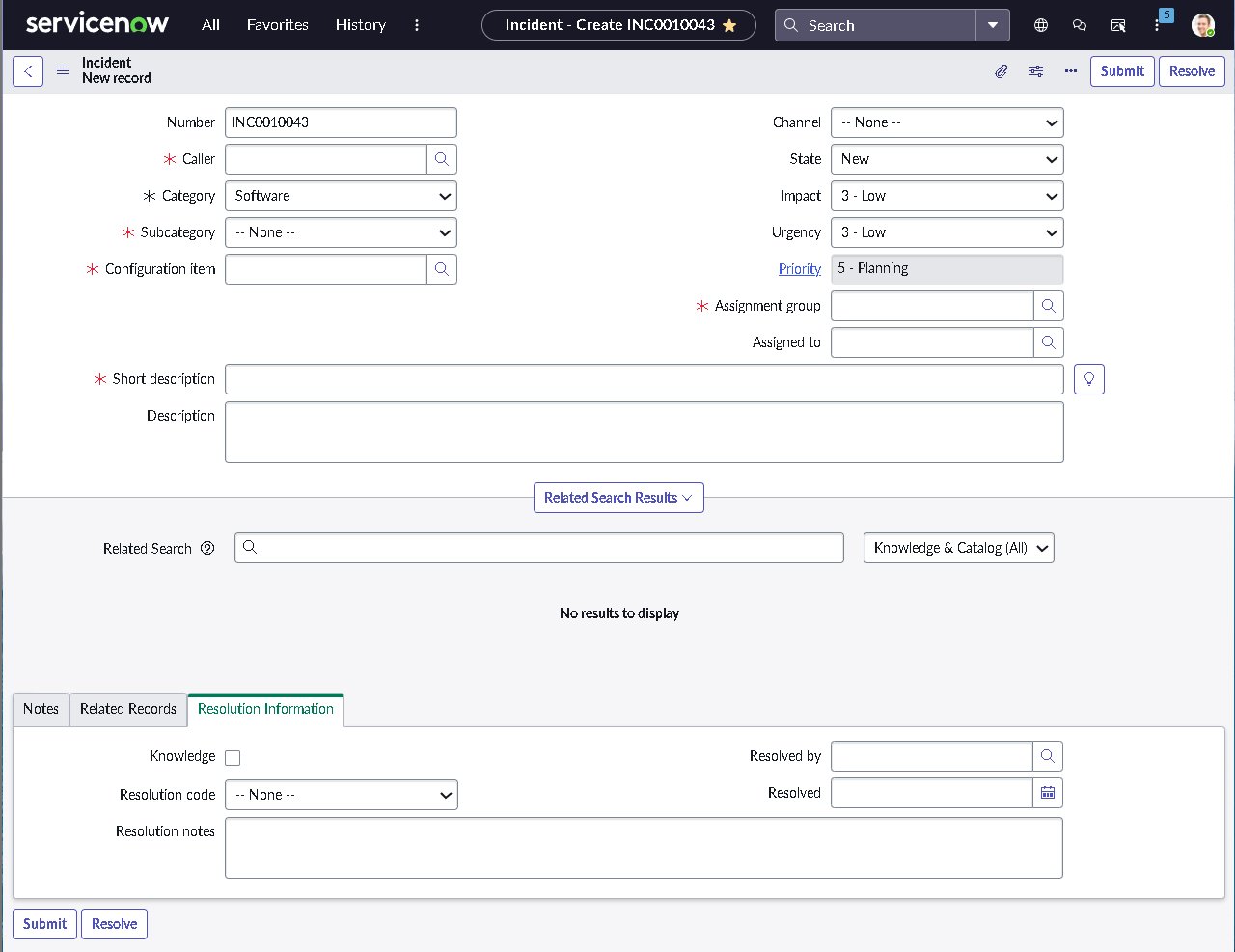The width and height of the screenshot is (1235, 952).
Task: Open the Resolved date calendar picker
Action: 1048,792
